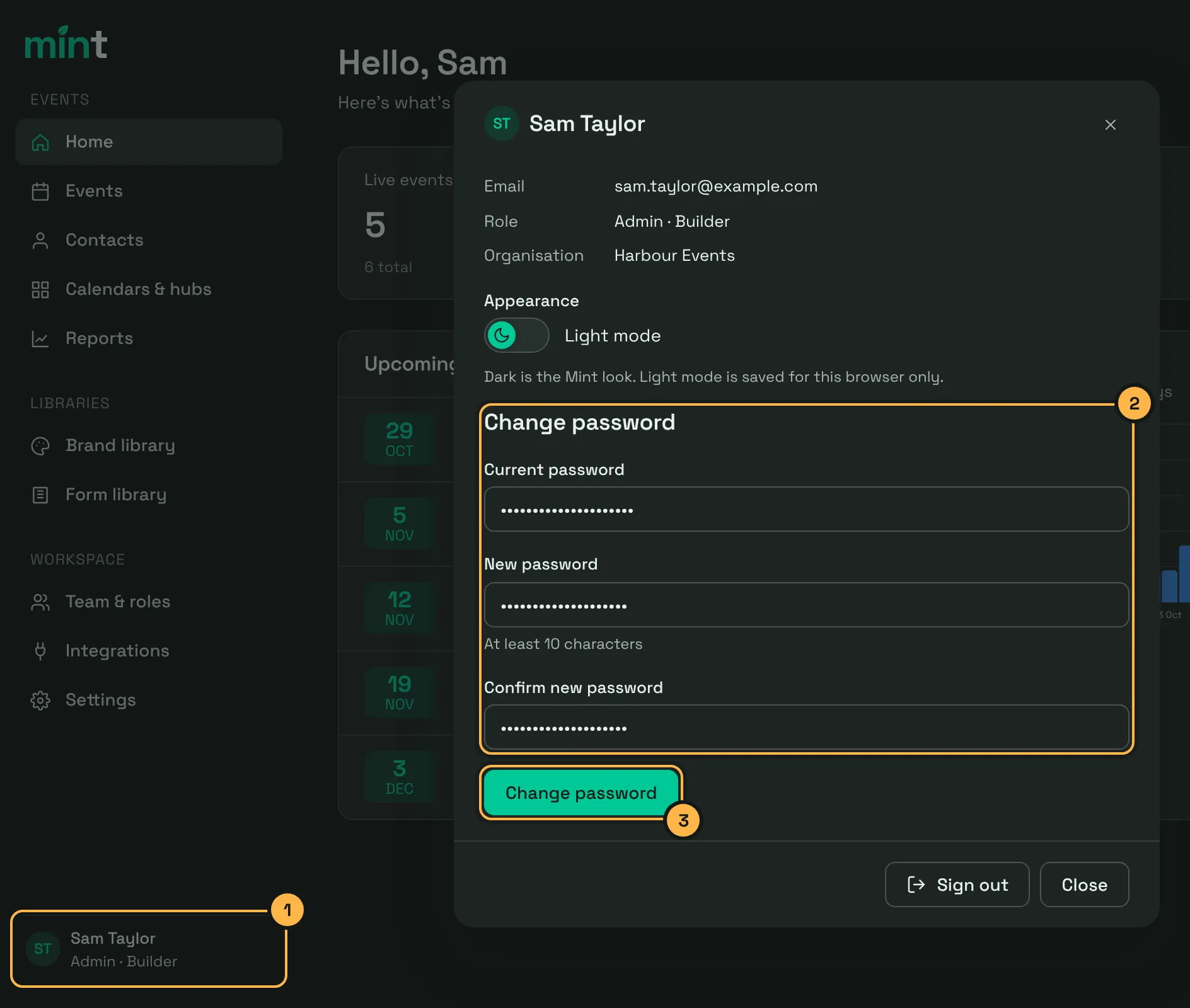
Task: Click the 'At least 10 characters' hint
Action: [563, 644]
